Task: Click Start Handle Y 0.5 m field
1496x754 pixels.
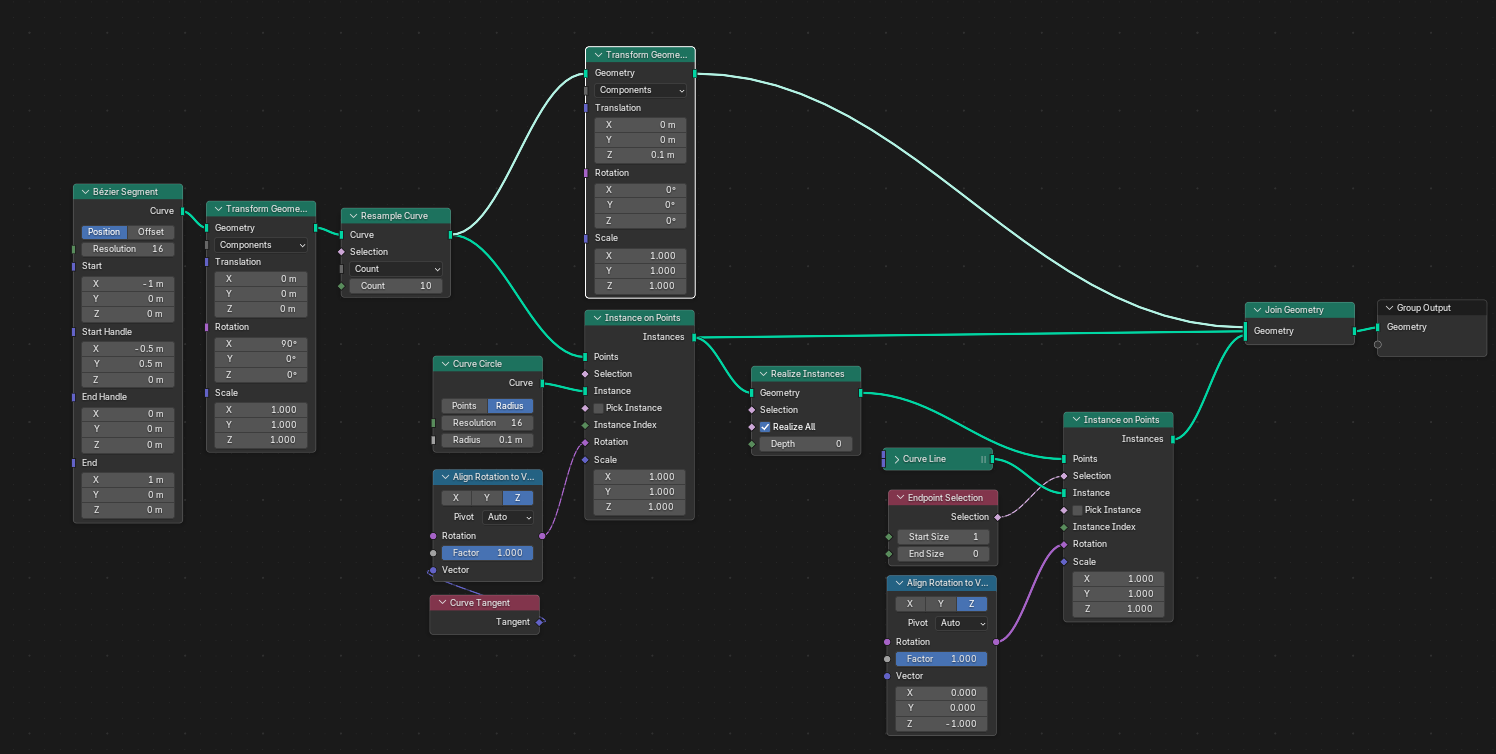Action: tap(128, 364)
